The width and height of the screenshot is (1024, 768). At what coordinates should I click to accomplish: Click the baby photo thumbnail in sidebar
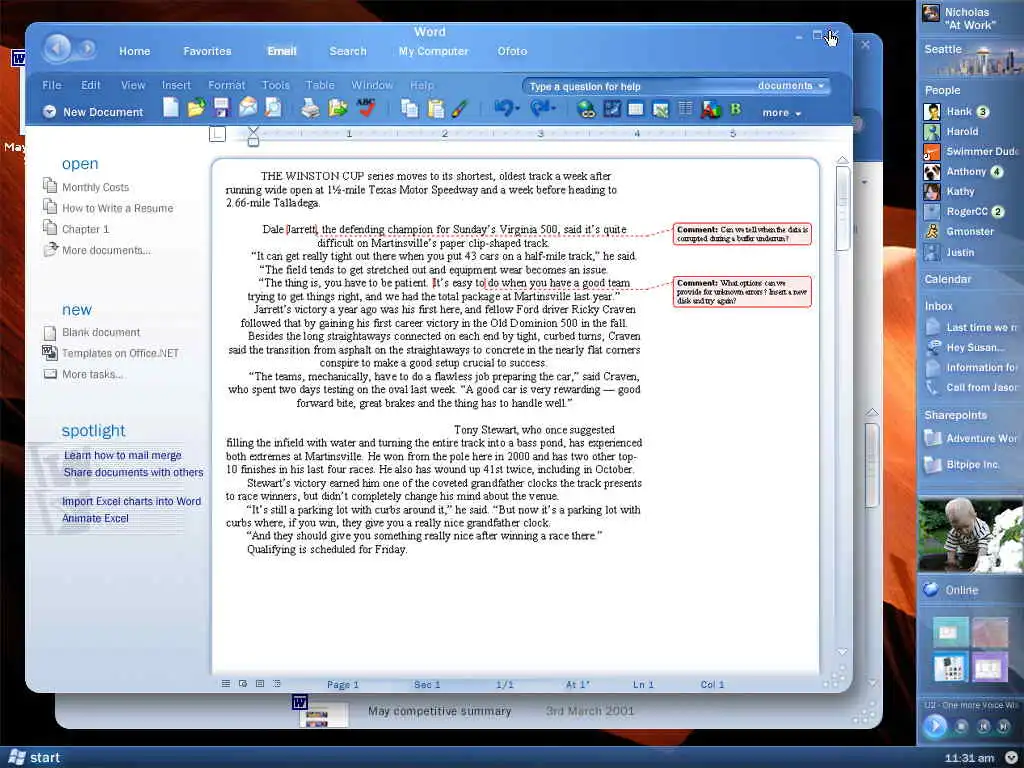(970, 535)
